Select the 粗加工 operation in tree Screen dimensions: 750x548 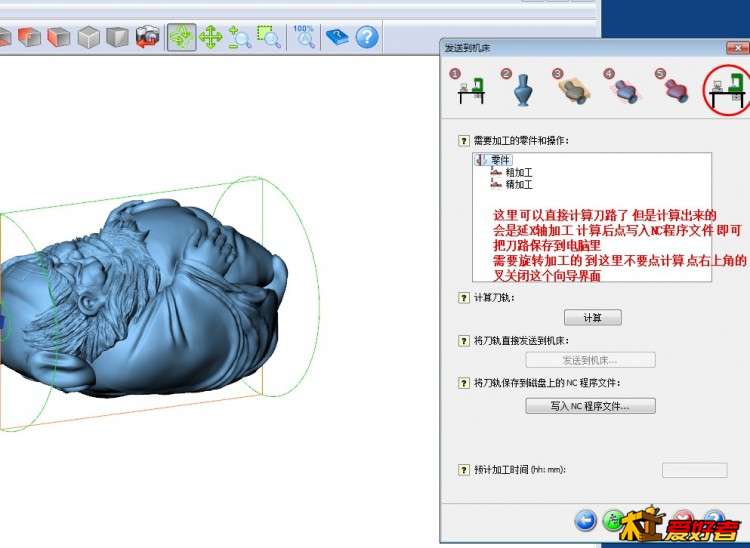[x=518, y=173]
